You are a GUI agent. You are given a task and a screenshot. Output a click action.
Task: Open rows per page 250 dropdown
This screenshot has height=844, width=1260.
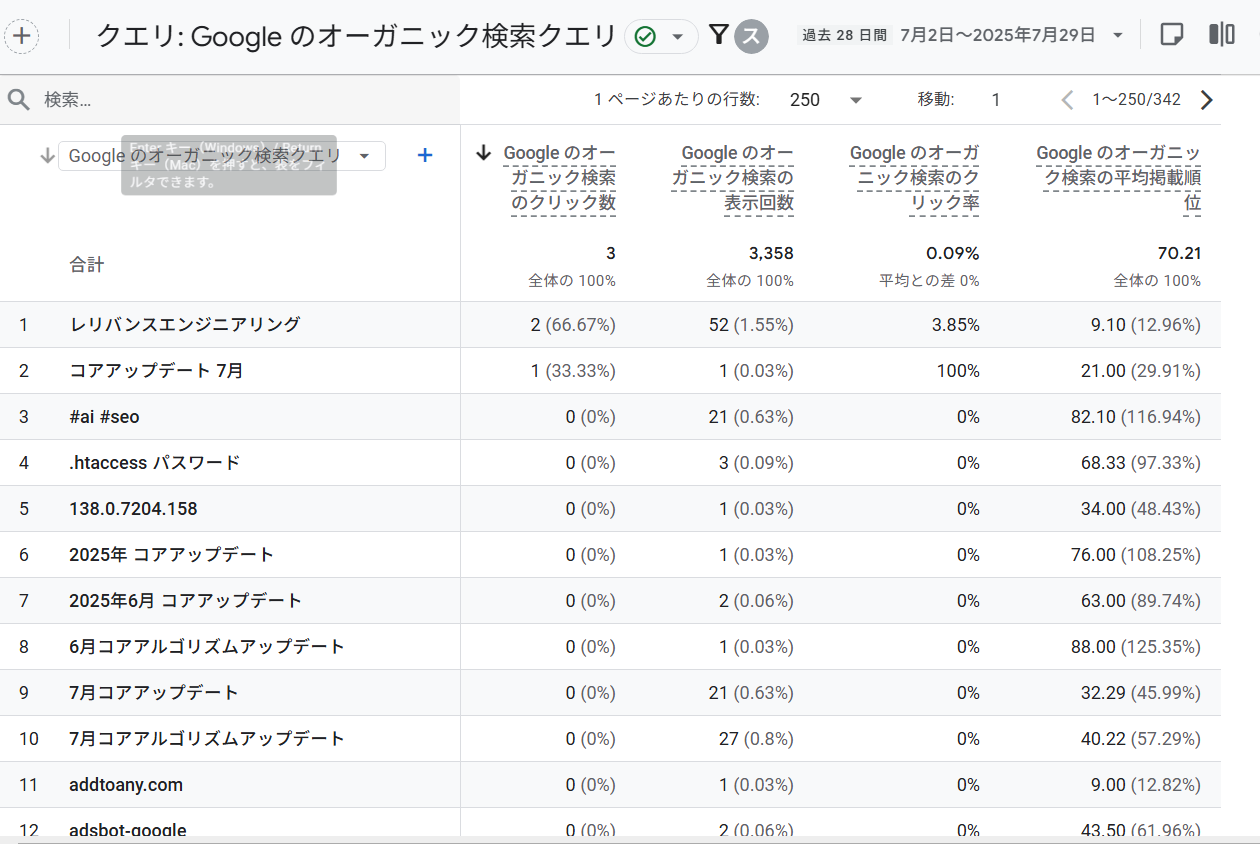click(825, 100)
